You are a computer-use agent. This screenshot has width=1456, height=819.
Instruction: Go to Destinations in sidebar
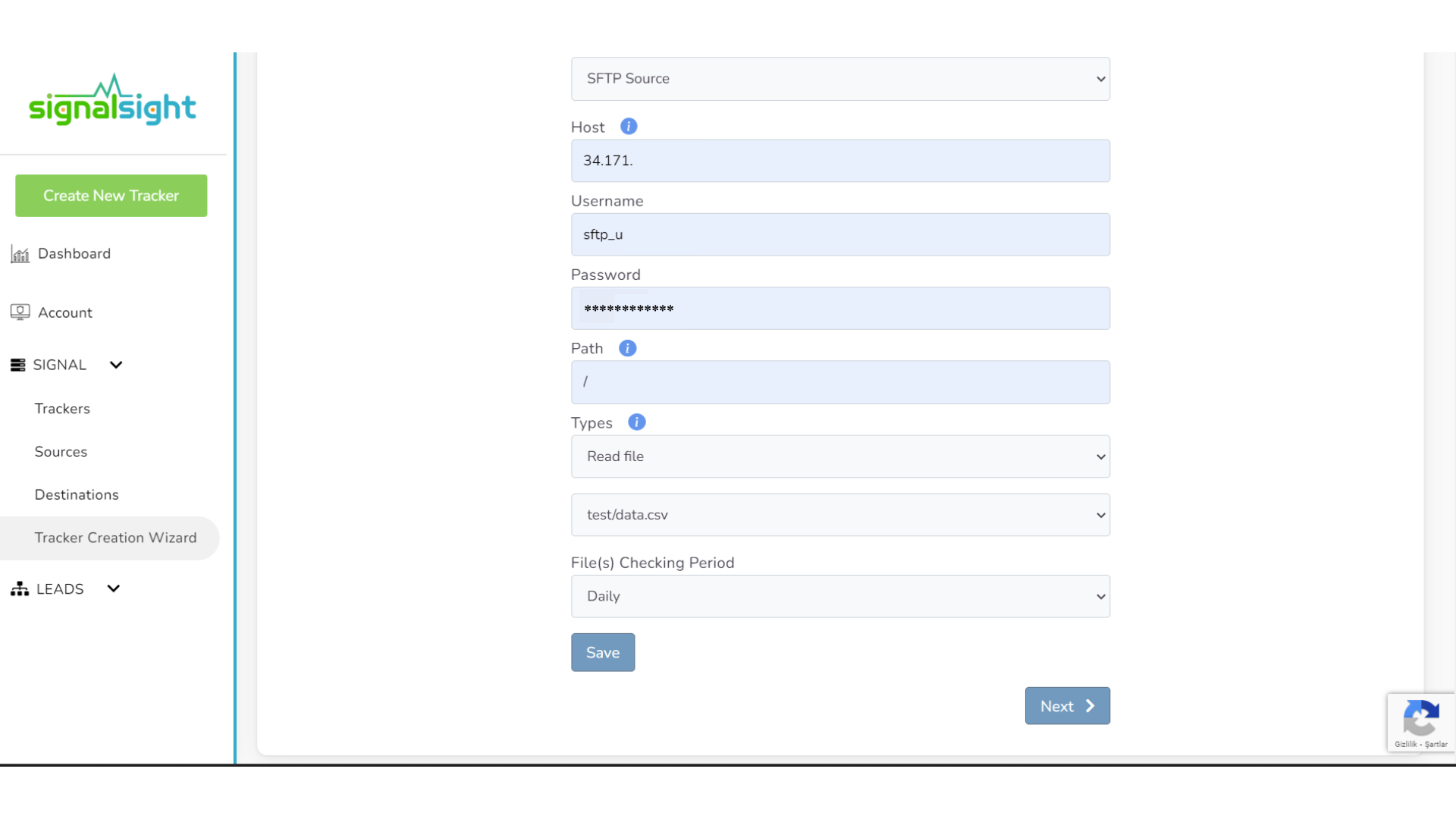[x=77, y=494]
